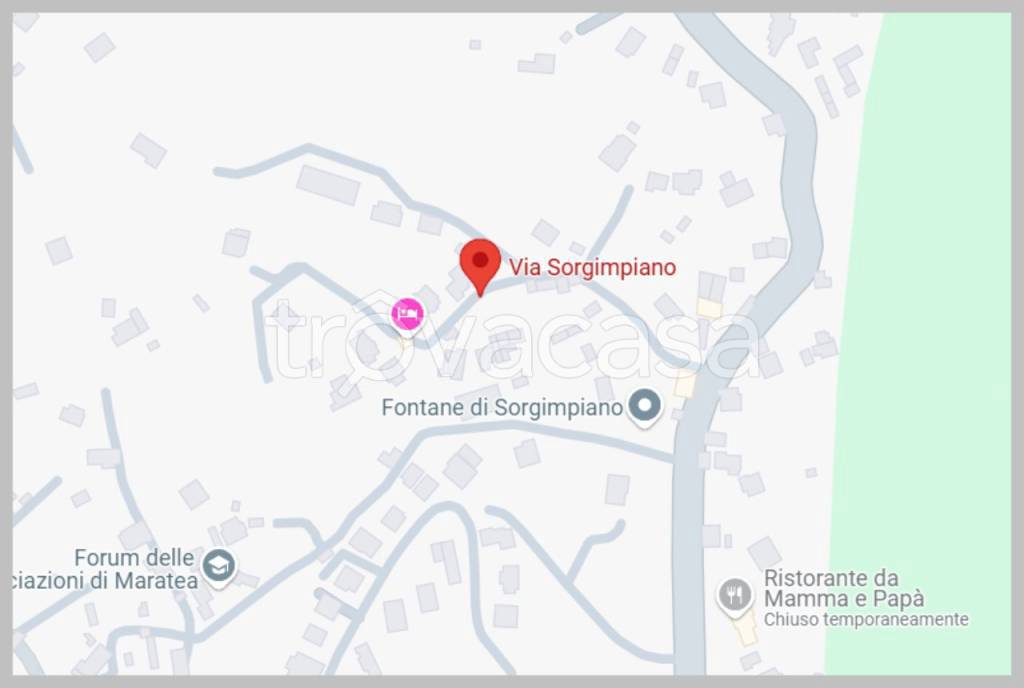The width and height of the screenshot is (1024, 688).
Task: Click the Fontane di Sorgimpiano marker icon
Action: pyautogui.click(x=645, y=407)
